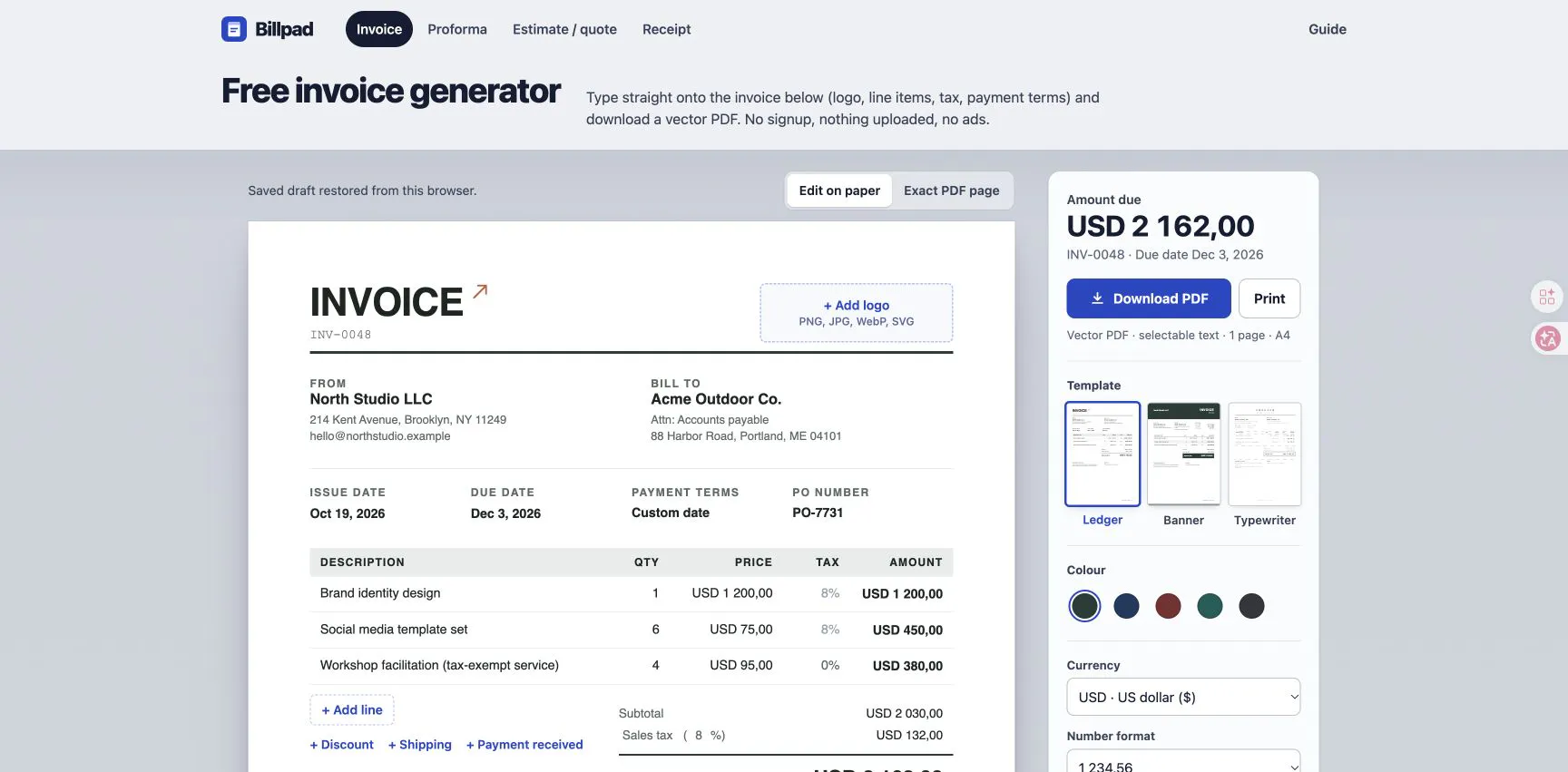Click the hello@northstudio.example email text
The height and width of the screenshot is (772, 1568).
click(x=380, y=436)
